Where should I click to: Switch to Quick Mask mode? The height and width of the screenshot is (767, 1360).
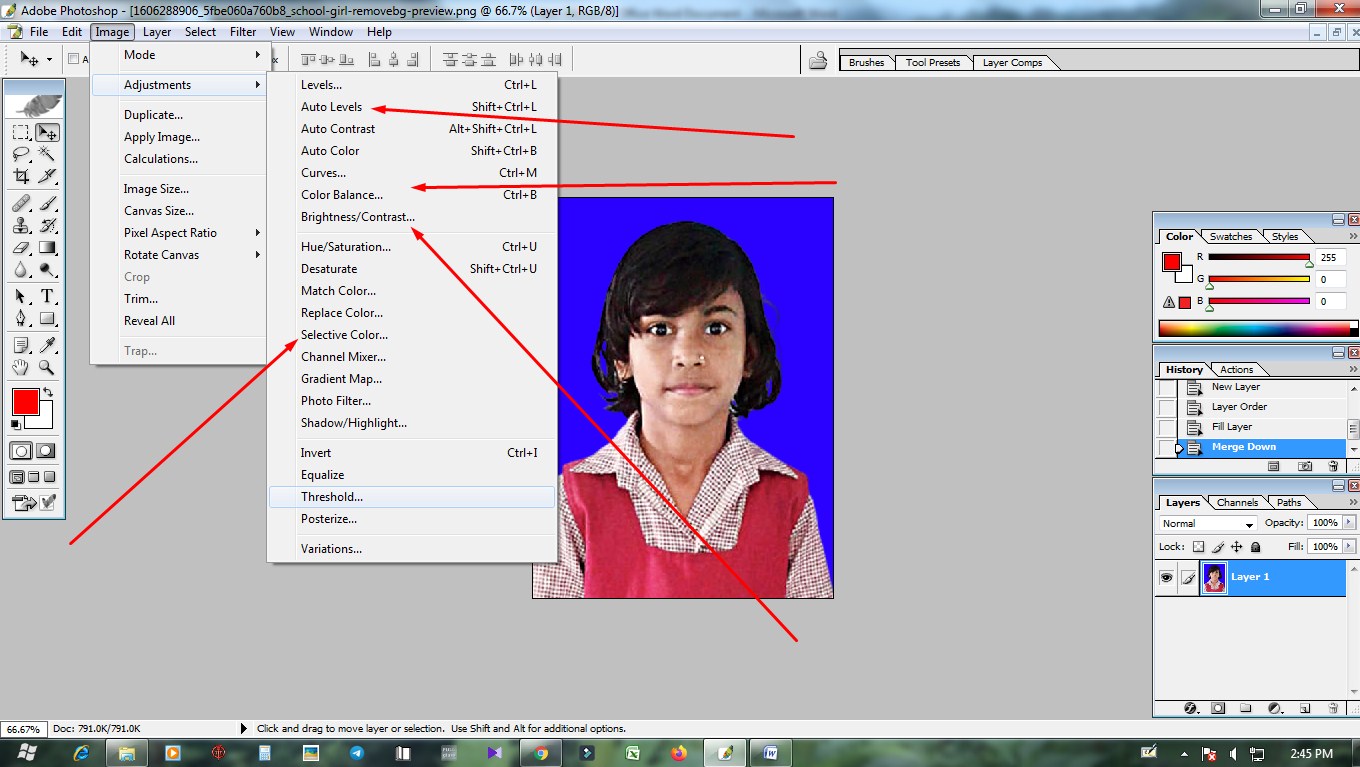point(47,451)
